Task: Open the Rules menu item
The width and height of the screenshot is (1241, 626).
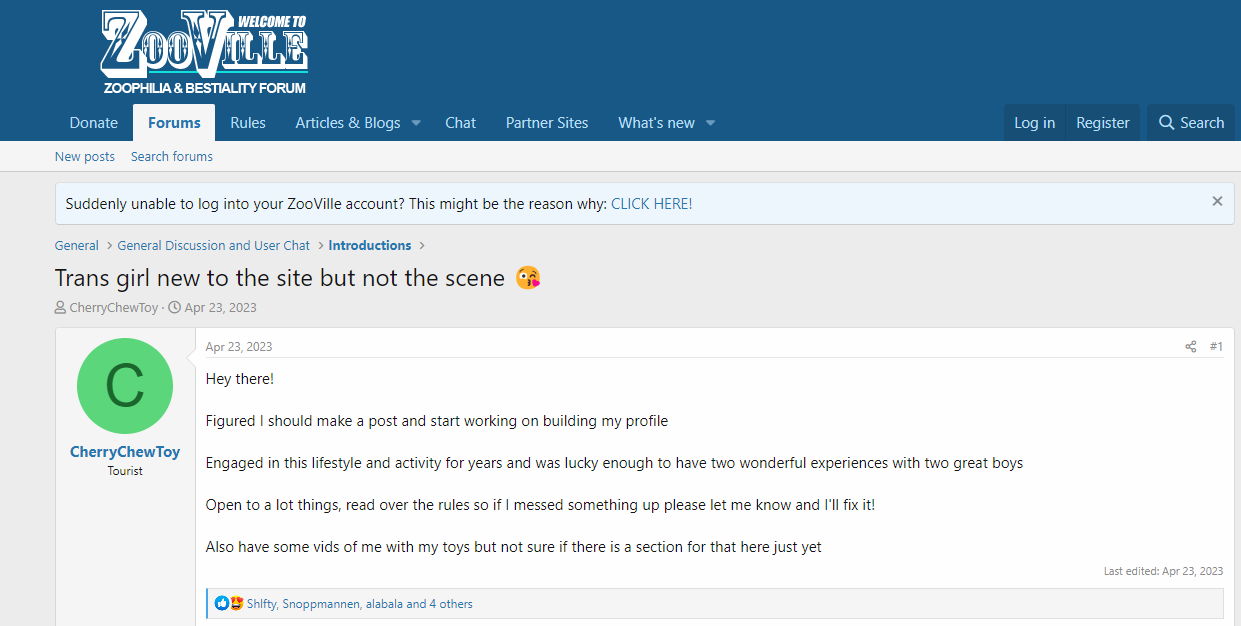Action: pos(248,123)
